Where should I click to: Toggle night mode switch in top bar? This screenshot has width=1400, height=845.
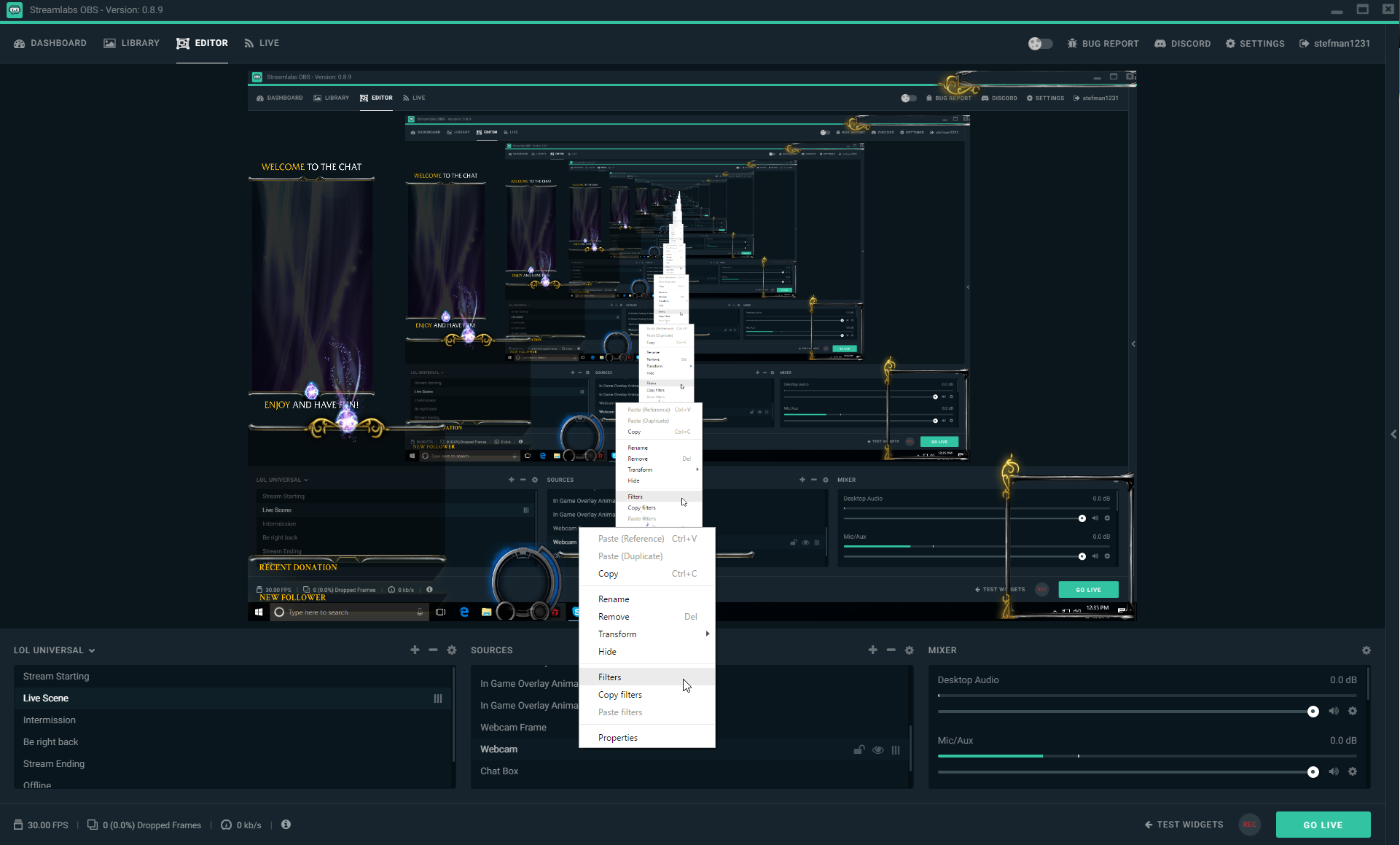click(x=1040, y=44)
